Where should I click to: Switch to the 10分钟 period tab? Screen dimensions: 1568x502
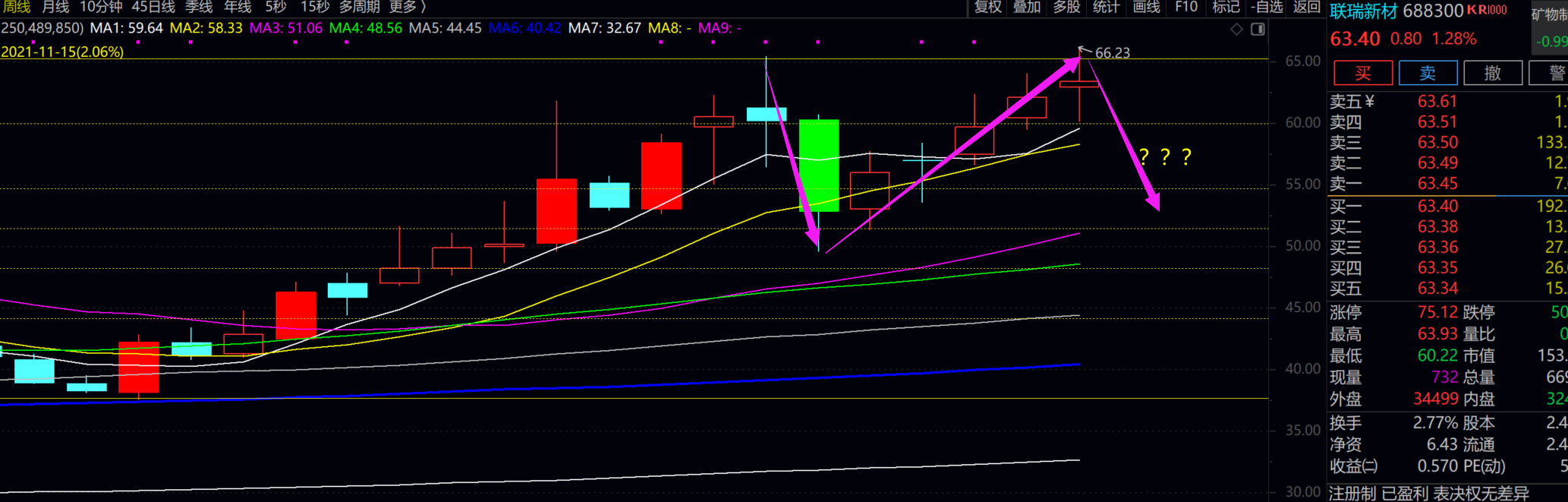(x=101, y=7)
